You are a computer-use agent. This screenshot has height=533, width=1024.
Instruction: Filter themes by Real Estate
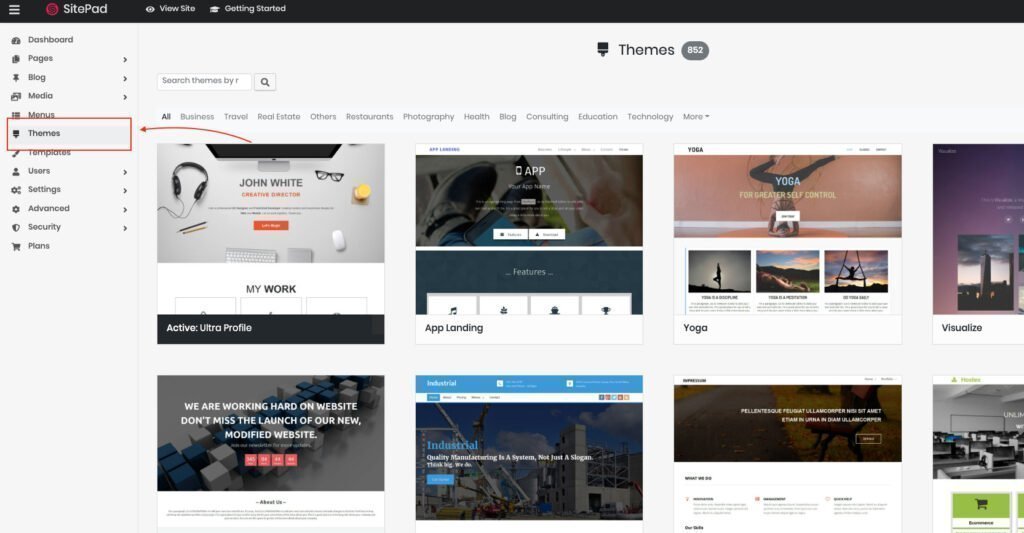pos(279,116)
